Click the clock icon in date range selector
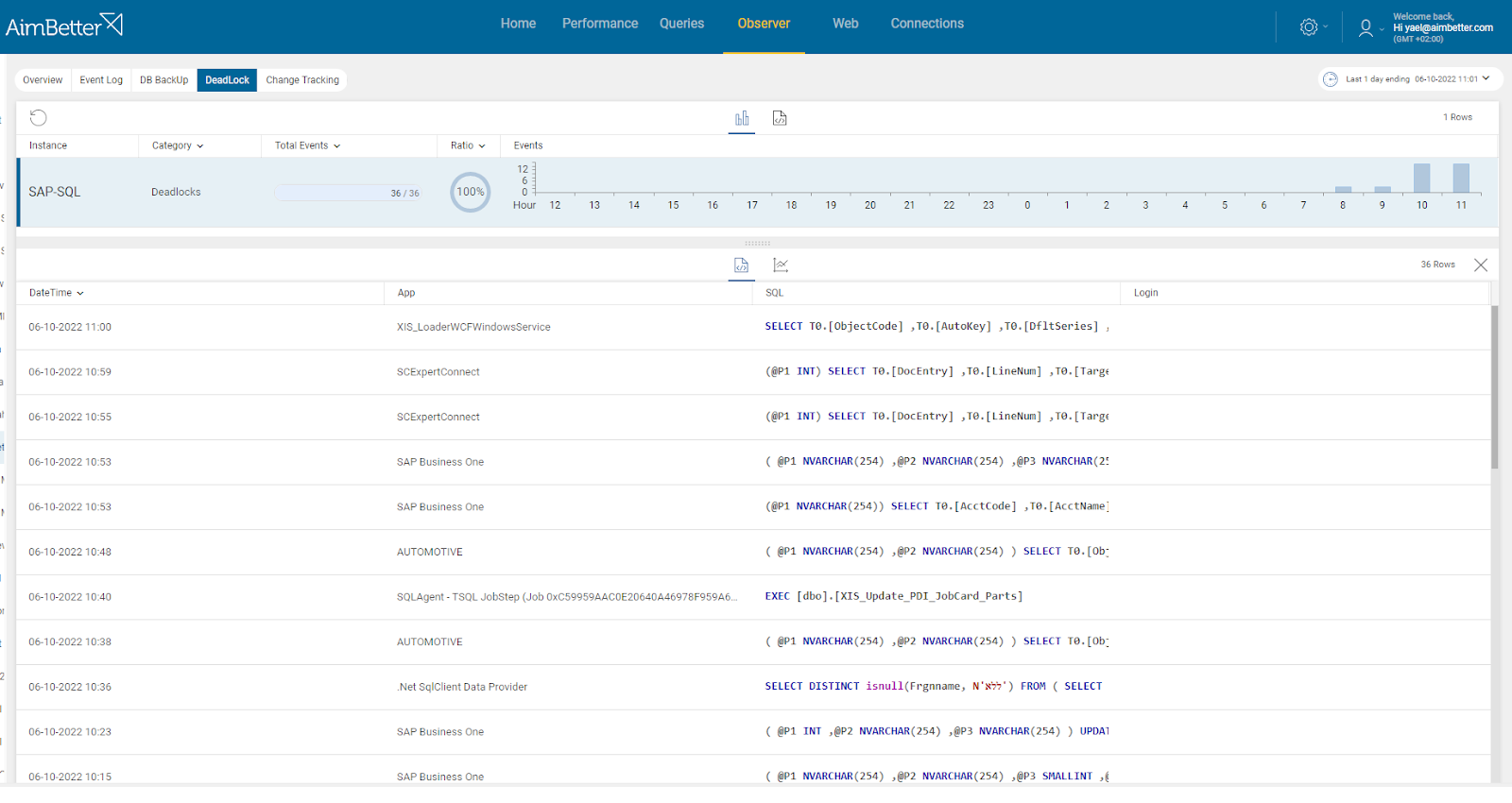Screen dimensions: 1512x803 pyautogui.click(x=1330, y=79)
